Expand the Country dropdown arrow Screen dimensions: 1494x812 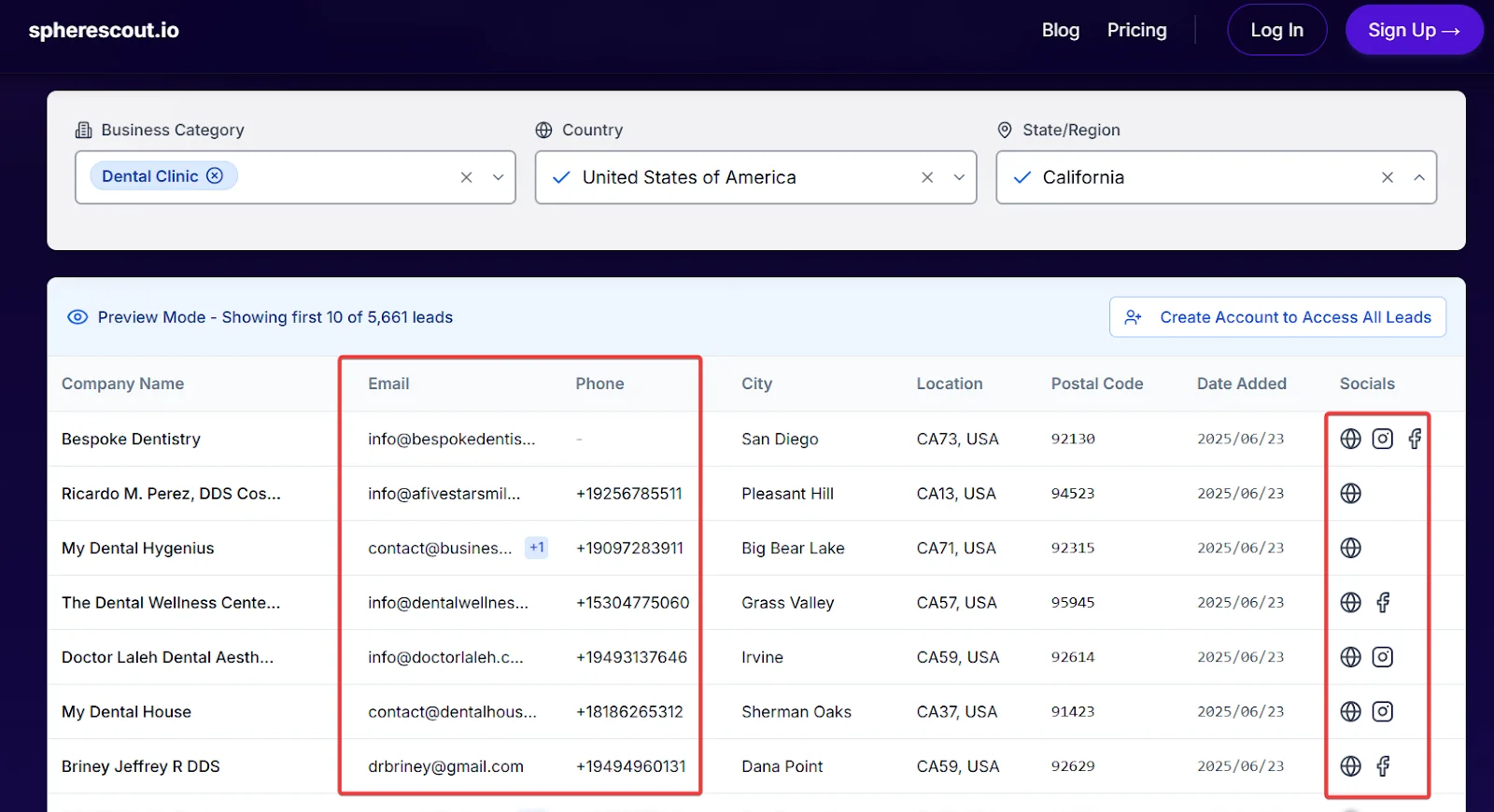[x=959, y=177]
